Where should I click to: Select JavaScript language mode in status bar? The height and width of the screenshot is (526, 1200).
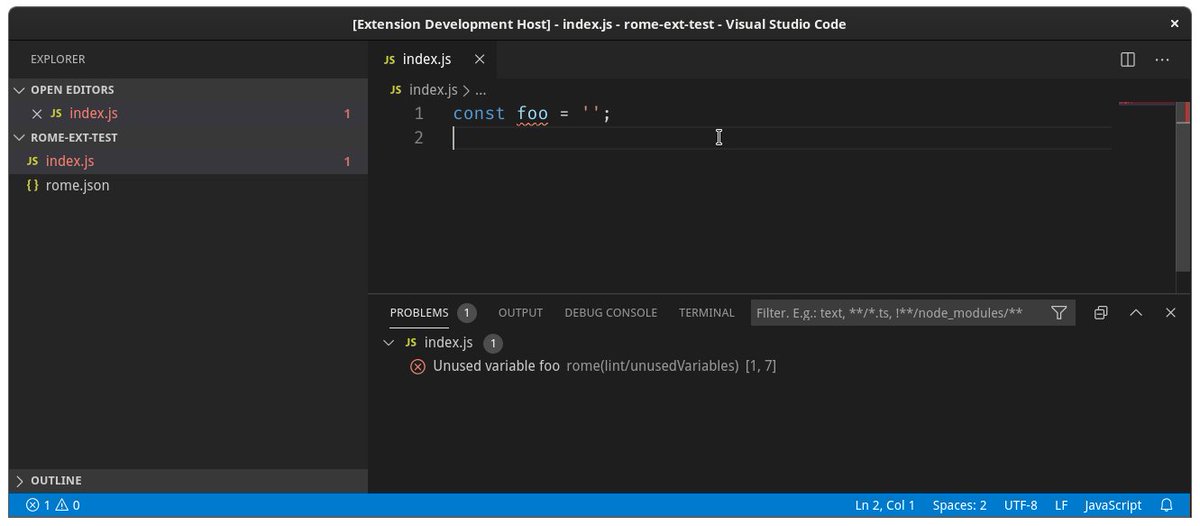click(x=1113, y=505)
